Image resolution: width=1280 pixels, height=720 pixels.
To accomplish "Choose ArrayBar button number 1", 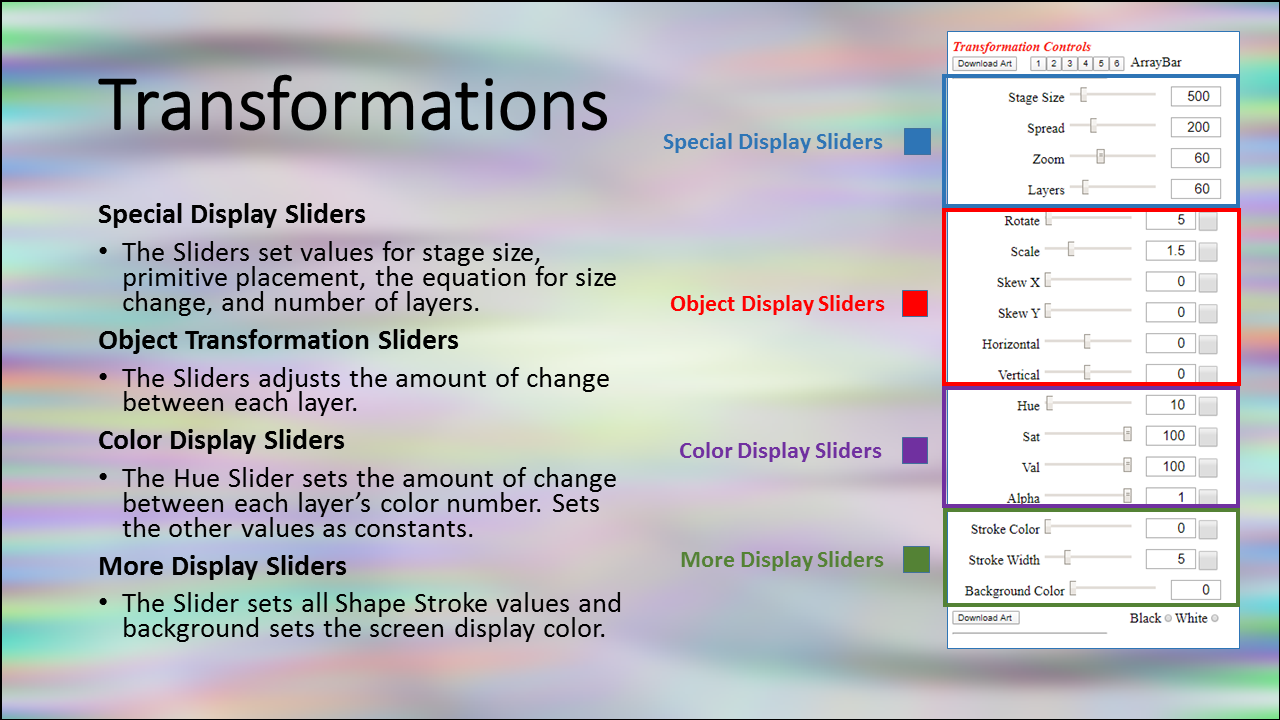I will 1038,63.
